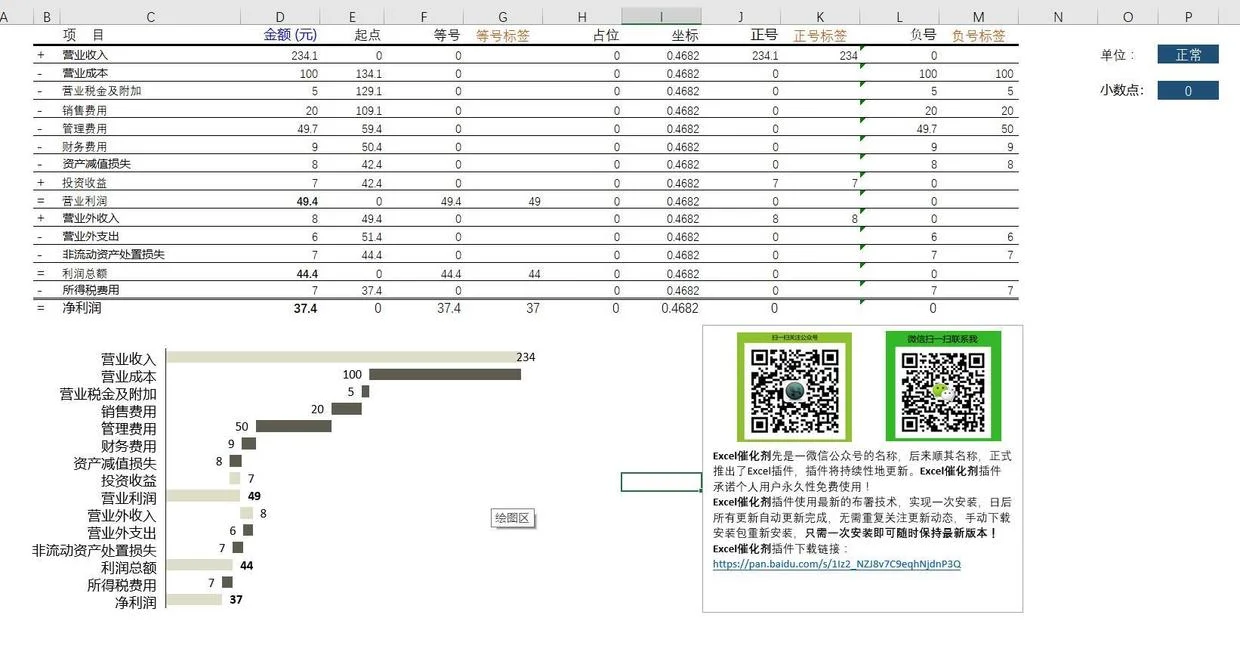
Task: Click the 等号标签 column header cell
Action: pyautogui.click(x=502, y=35)
